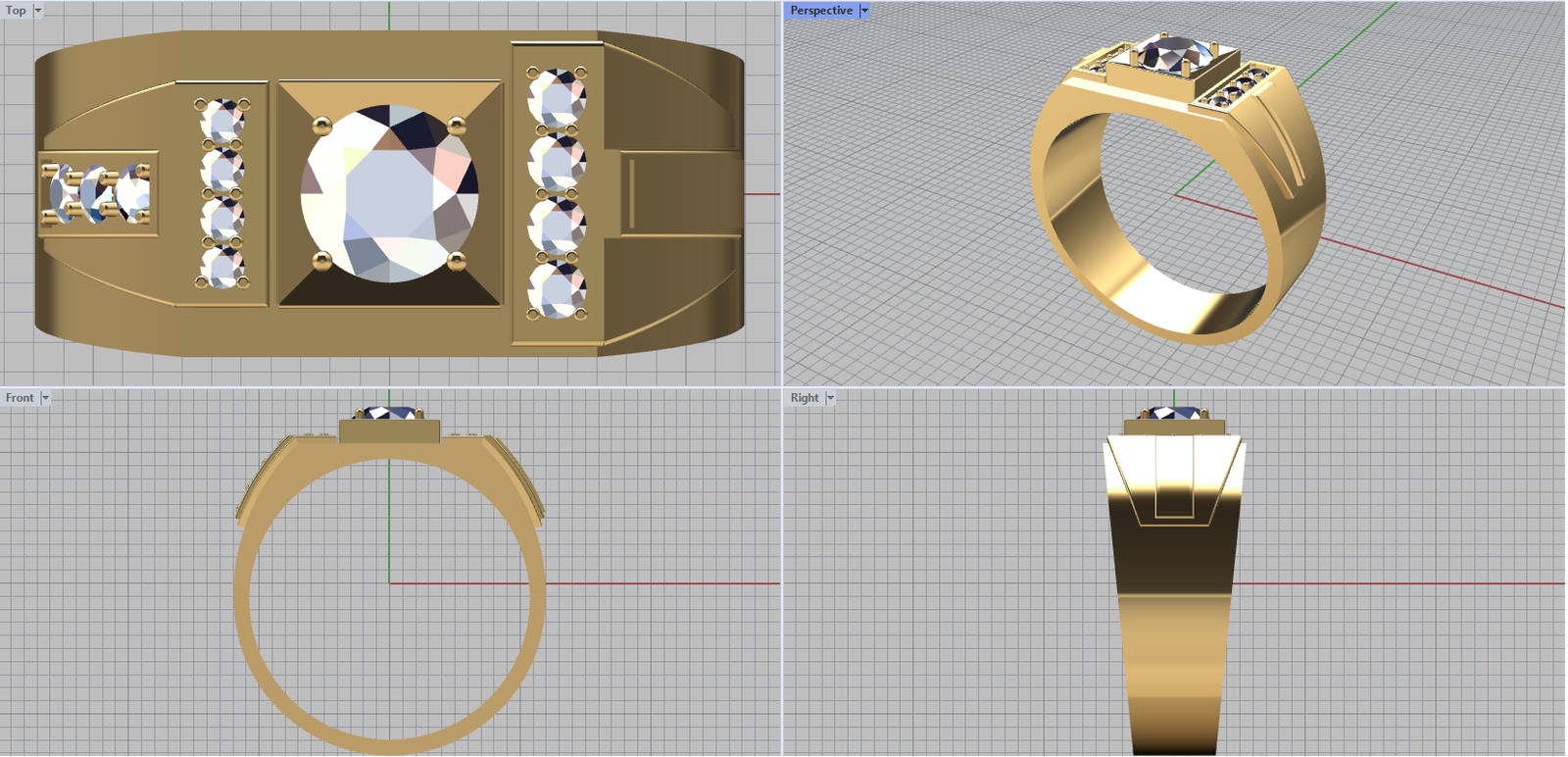The height and width of the screenshot is (757, 1568).
Task: Open the Top viewport dropdown arrow
Action: 38,11
